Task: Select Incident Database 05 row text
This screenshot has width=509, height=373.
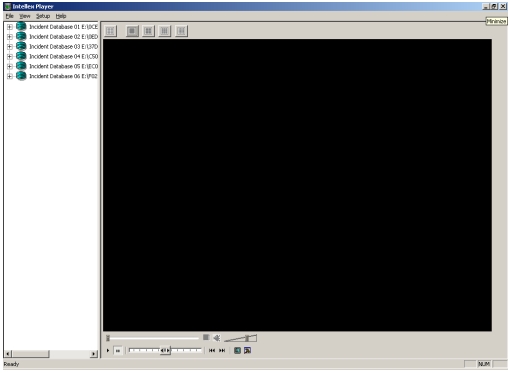Action: 63,66
